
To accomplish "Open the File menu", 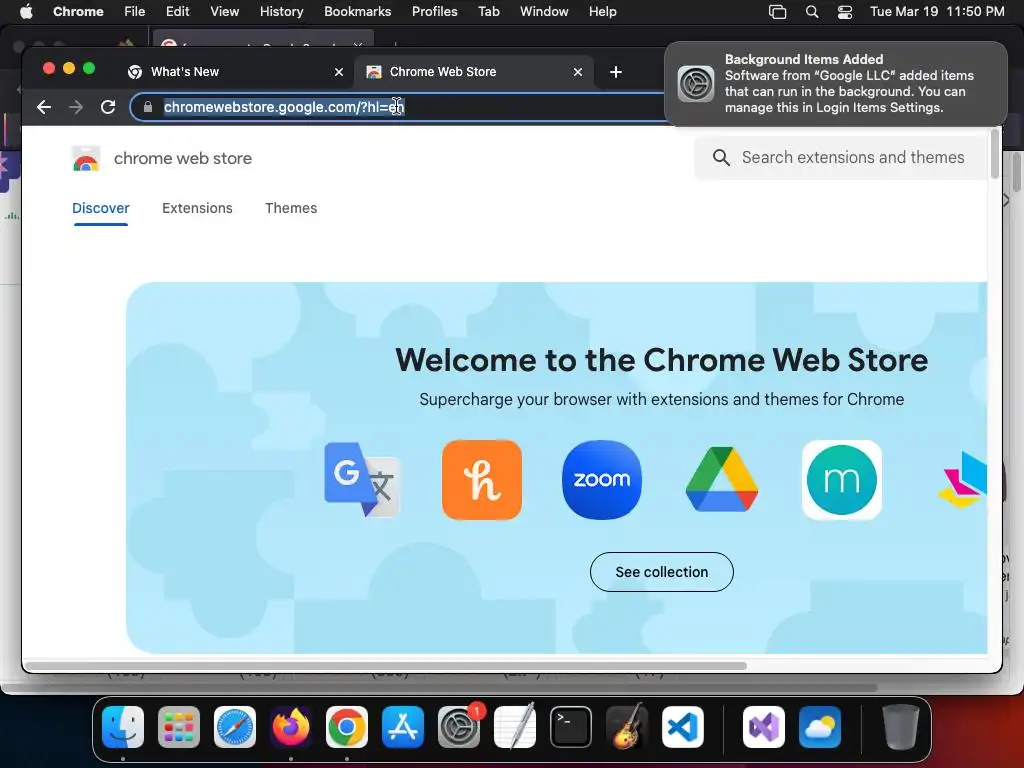I will point(135,12).
